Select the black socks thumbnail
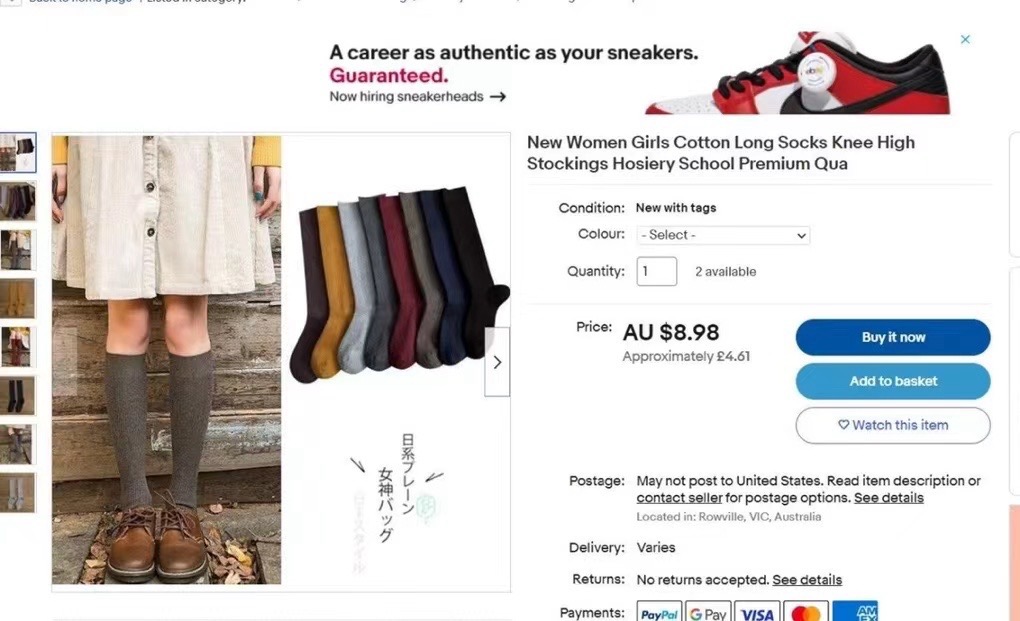The width and height of the screenshot is (1020, 621). coord(18,396)
